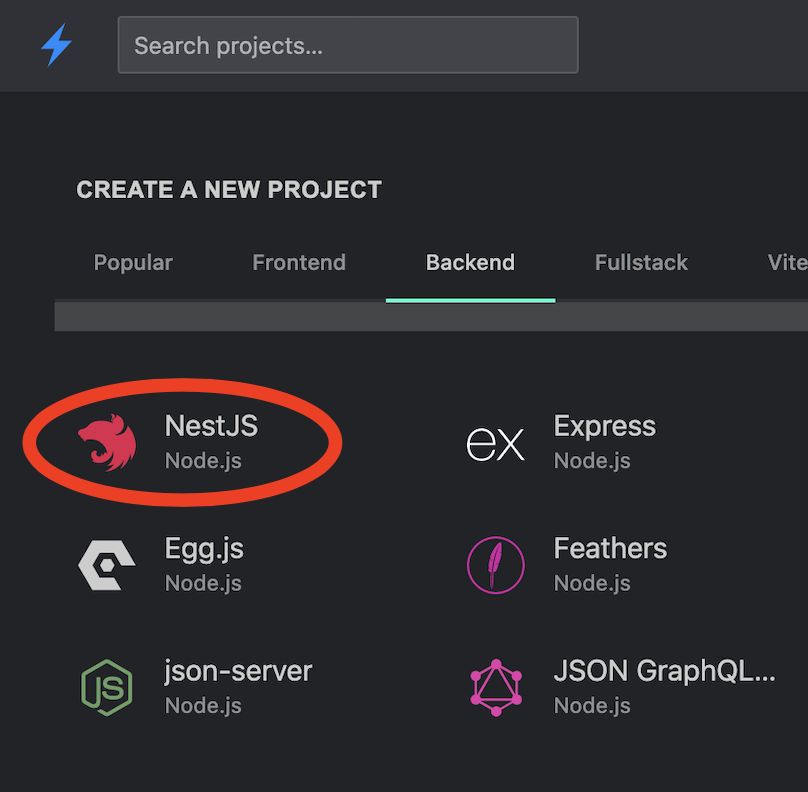Choose the Feathers project title
Screen dimensions: 808x792
coord(610,548)
